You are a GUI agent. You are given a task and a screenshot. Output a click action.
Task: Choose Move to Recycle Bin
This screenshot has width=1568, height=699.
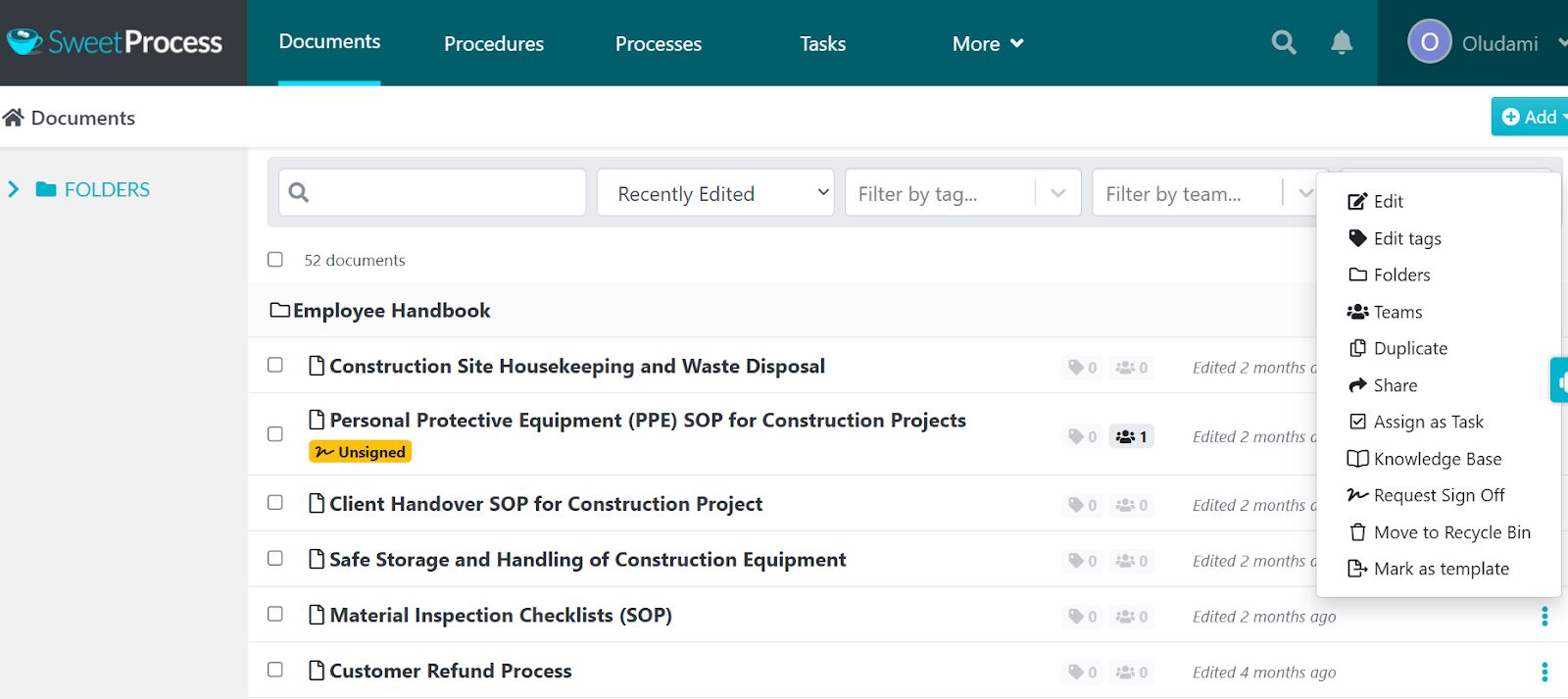click(x=1439, y=532)
